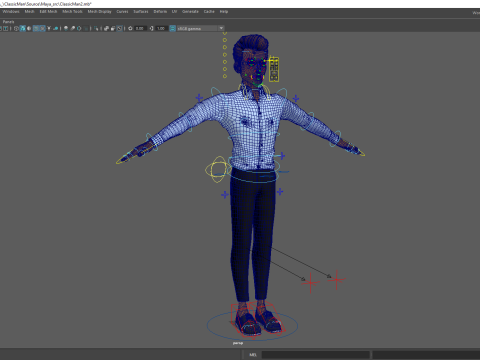Image resolution: width=480 pixels, height=360 pixels.
Task: Open the Mesh Tools menu
Action: (72, 11)
